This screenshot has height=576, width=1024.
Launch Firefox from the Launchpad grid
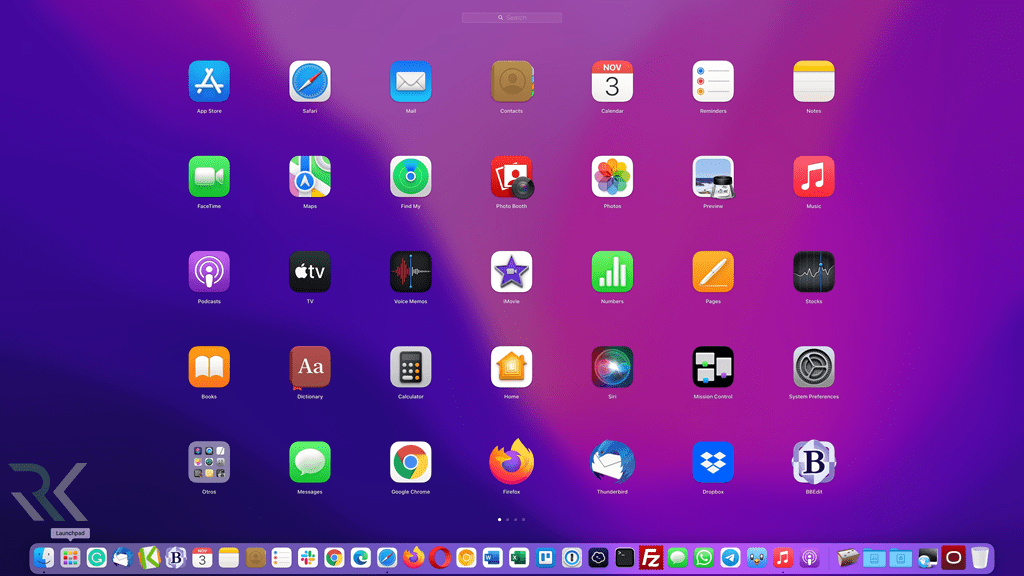(x=511, y=462)
